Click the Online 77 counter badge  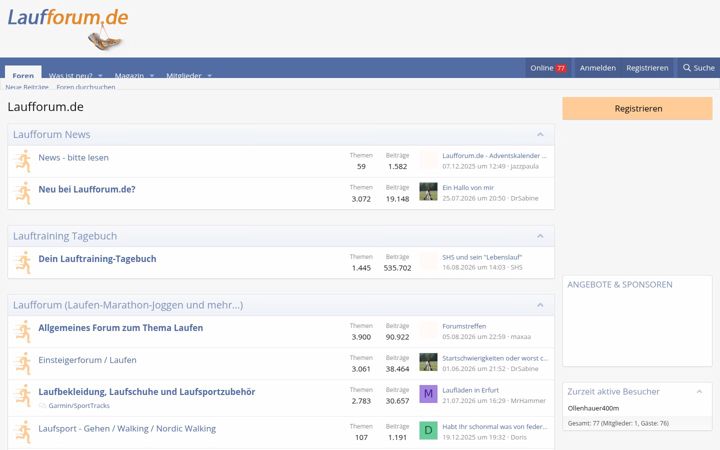coord(561,68)
